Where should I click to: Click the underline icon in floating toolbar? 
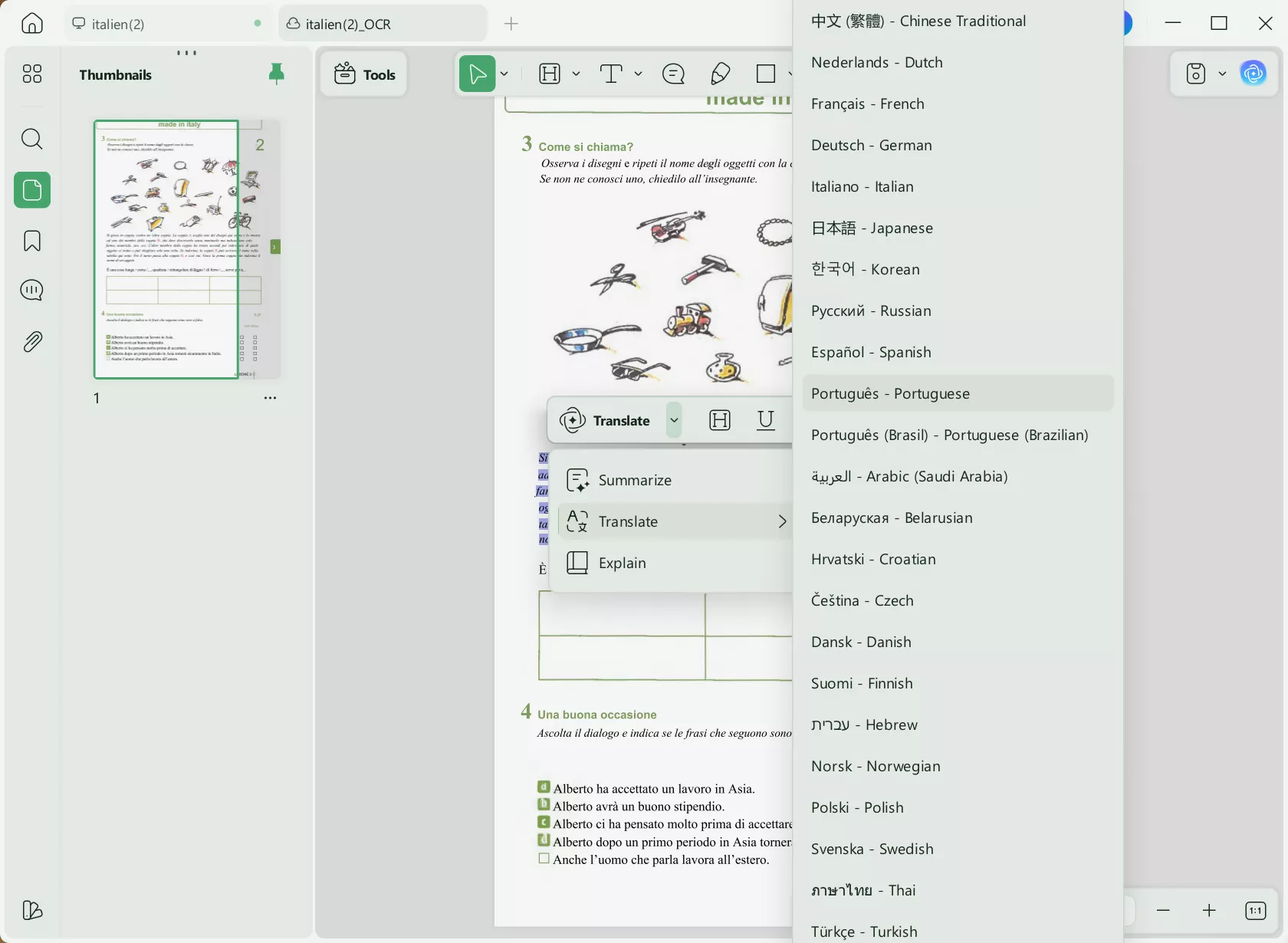click(x=765, y=420)
